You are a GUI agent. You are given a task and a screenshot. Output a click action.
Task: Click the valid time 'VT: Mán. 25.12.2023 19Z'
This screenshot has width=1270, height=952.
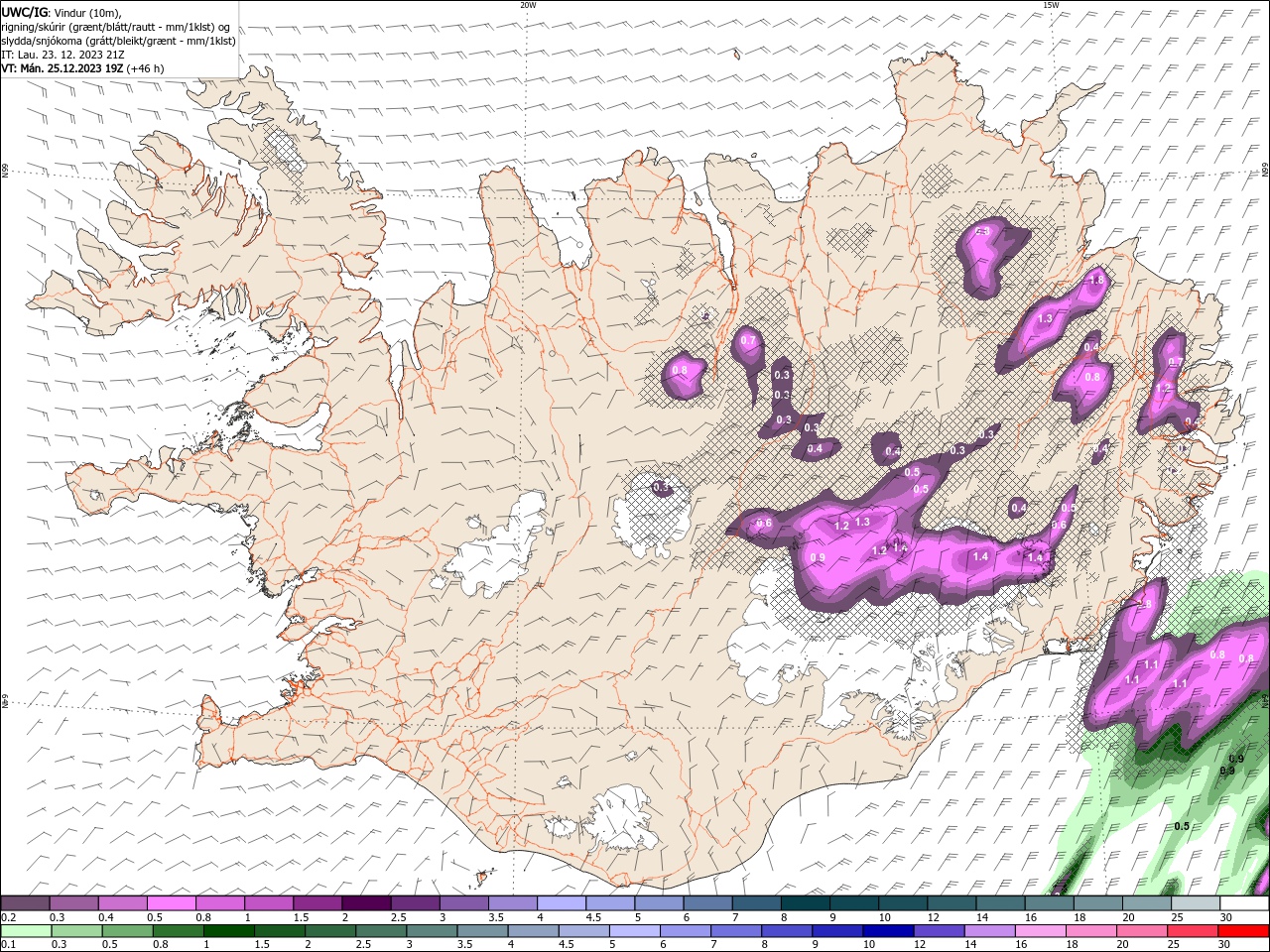click(x=62, y=68)
